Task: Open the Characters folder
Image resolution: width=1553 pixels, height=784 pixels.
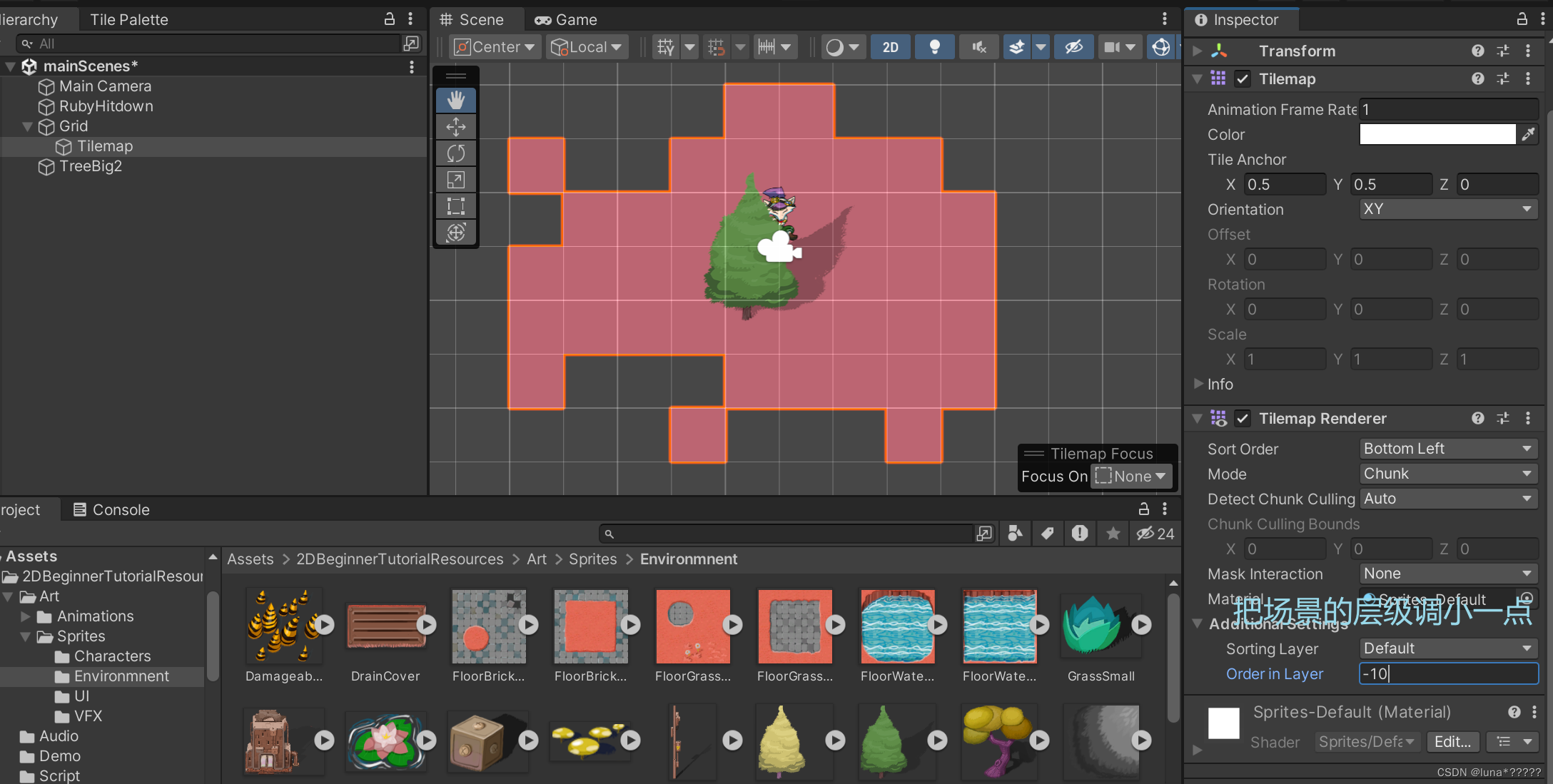Action: (x=112, y=656)
